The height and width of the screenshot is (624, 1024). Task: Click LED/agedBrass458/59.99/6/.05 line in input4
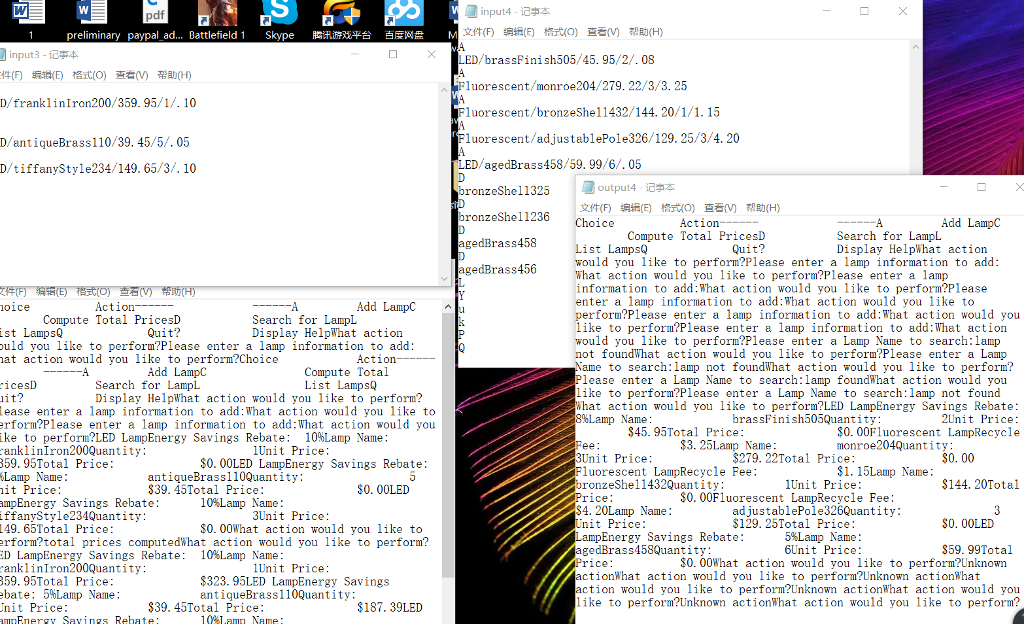(x=550, y=164)
